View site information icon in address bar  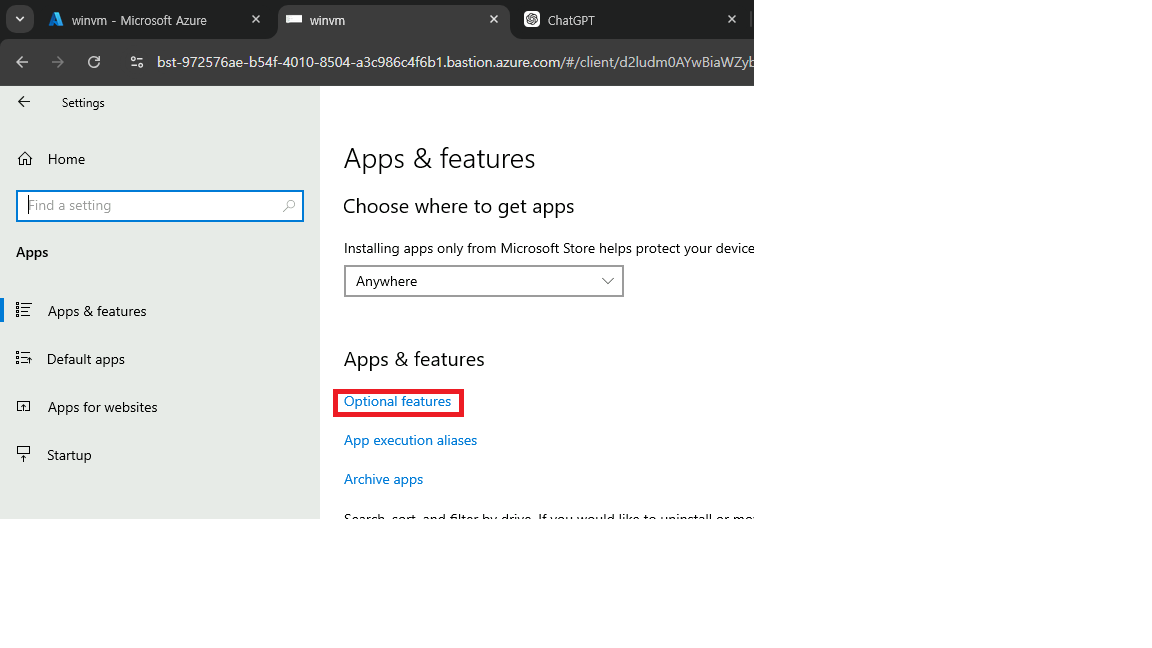click(137, 62)
